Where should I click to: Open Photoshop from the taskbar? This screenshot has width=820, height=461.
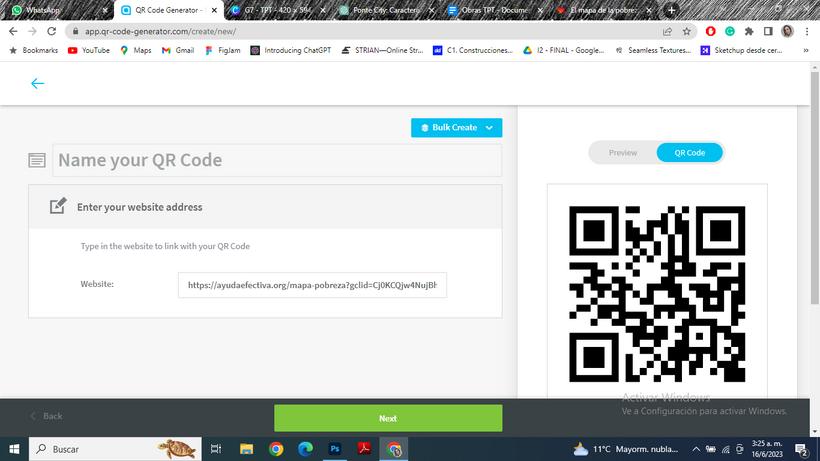335,449
